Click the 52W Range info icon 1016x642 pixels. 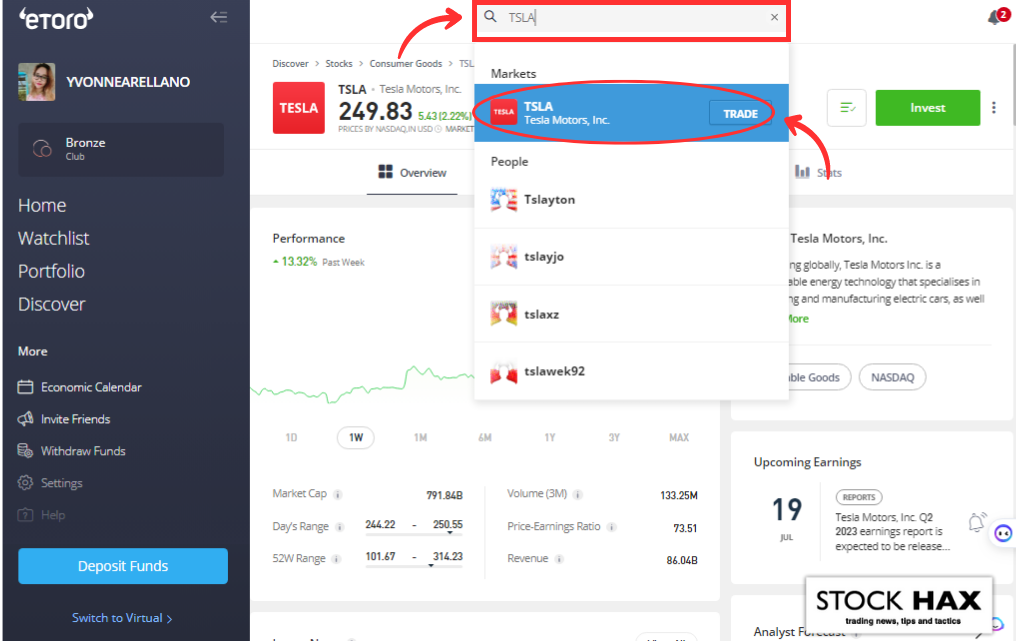click(336, 559)
